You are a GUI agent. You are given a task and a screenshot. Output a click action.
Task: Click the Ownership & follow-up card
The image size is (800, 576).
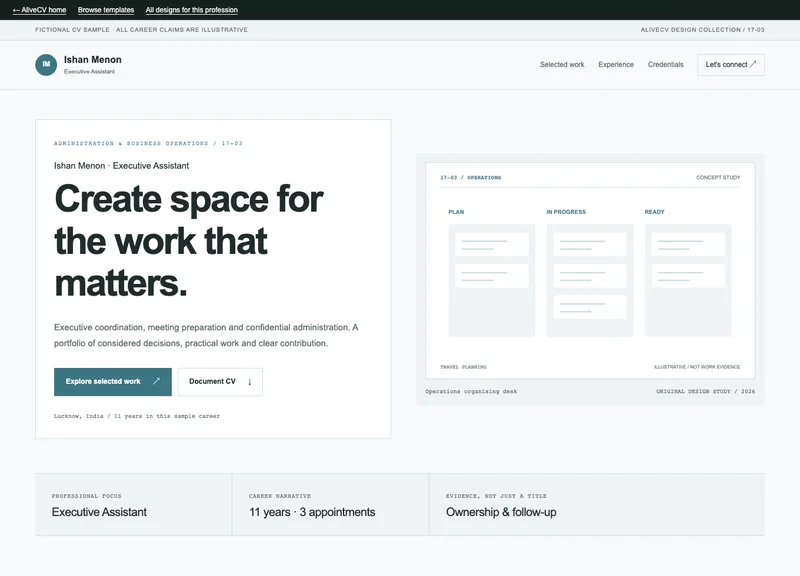click(596, 505)
